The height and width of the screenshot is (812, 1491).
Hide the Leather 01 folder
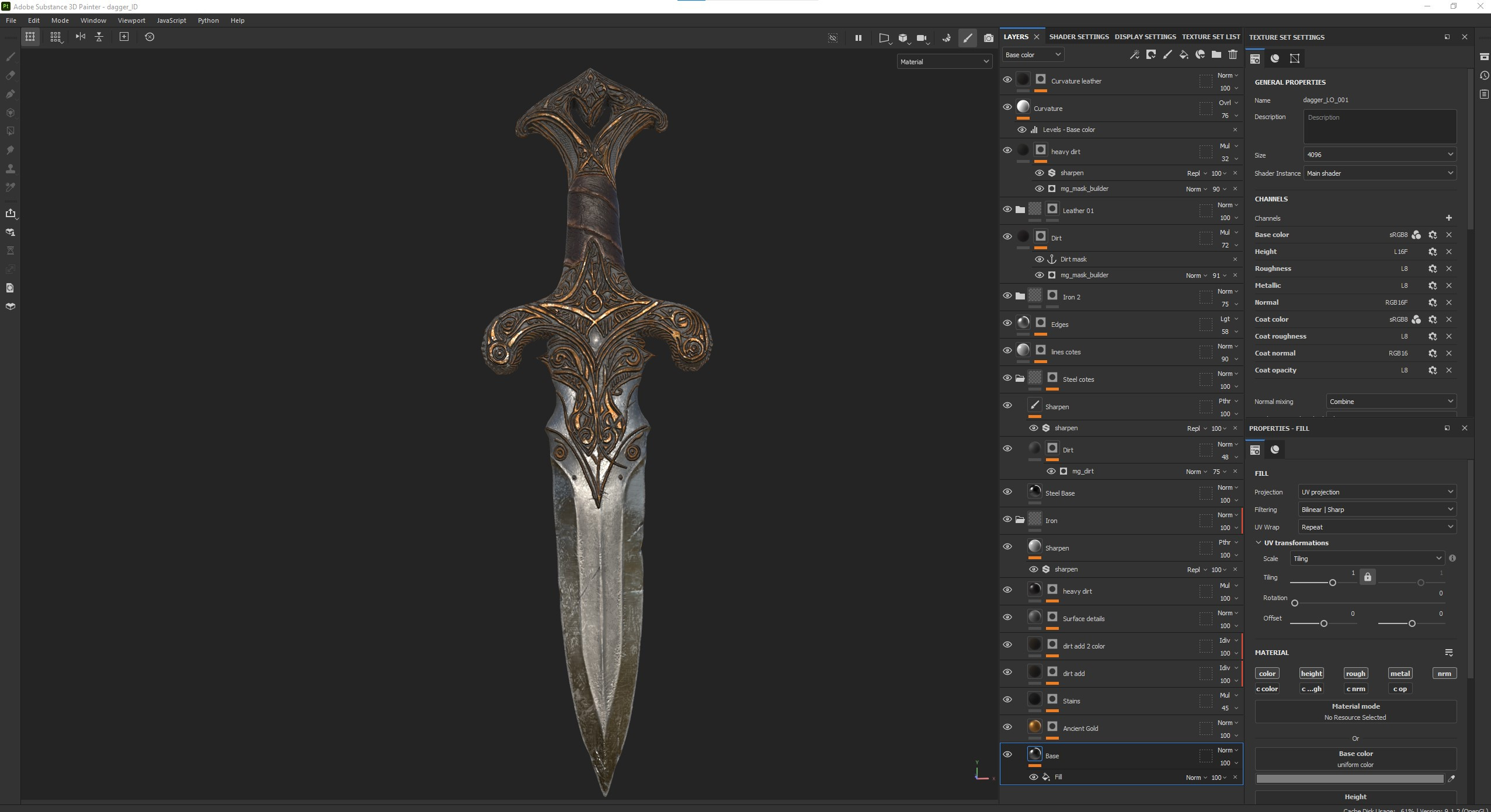[1007, 209]
